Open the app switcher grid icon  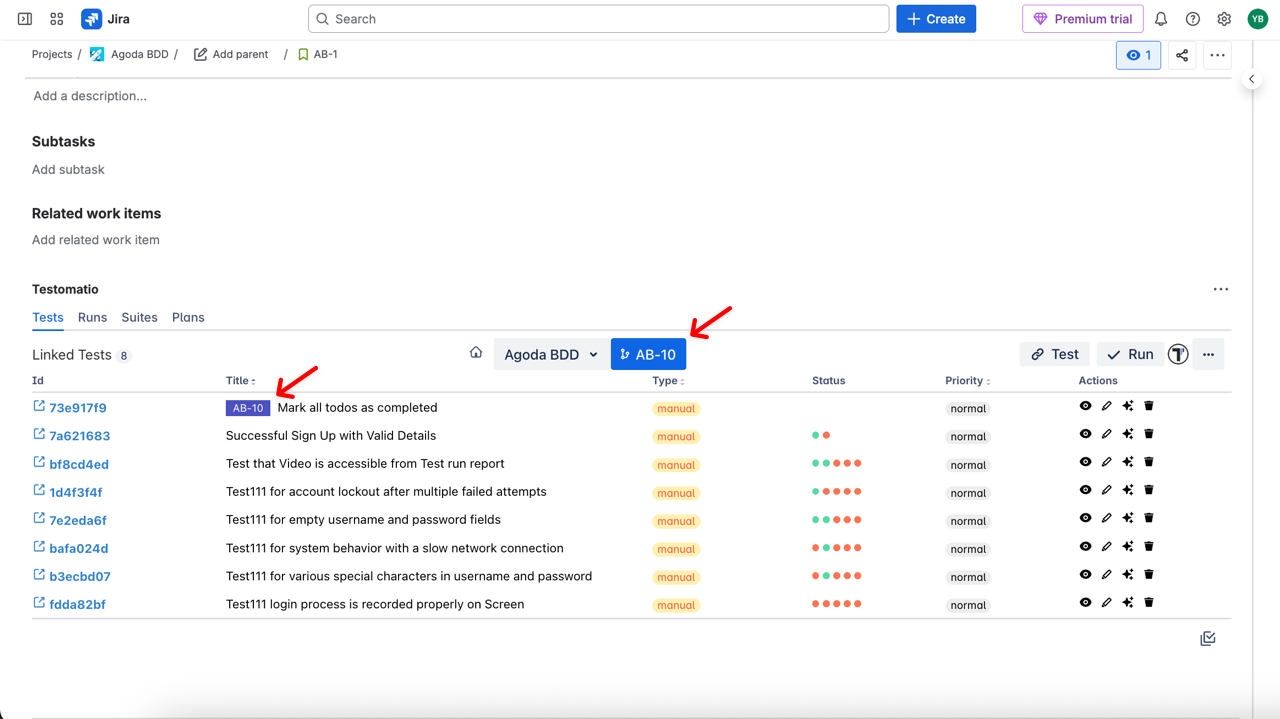pos(57,19)
